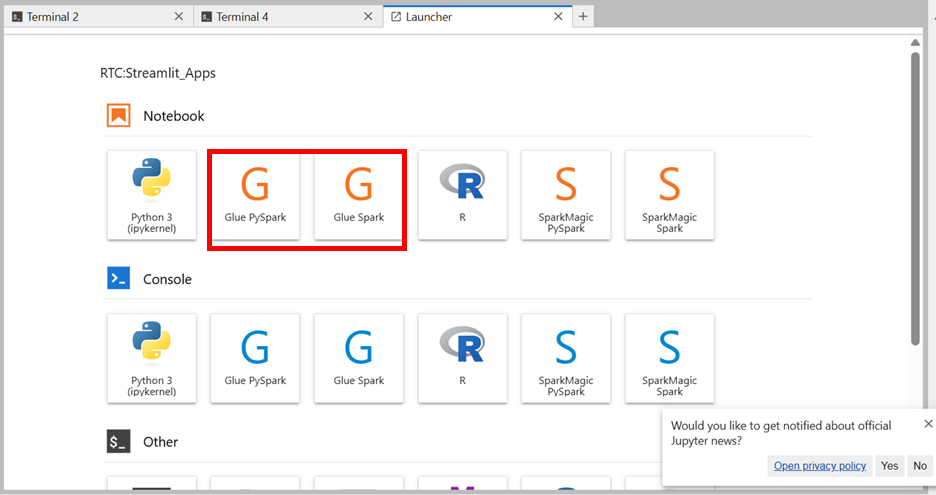This screenshot has height=495, width=936.
Task: Close the Terminal 4 tab
Action: [x=368, y=17]
